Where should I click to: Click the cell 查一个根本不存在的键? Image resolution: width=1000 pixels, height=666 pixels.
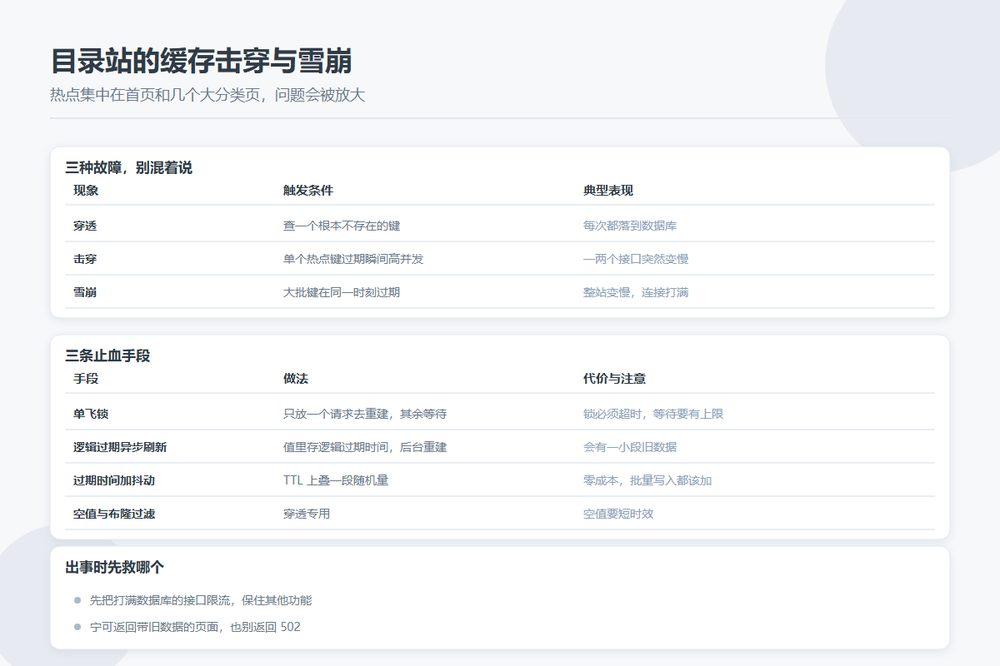342,226
